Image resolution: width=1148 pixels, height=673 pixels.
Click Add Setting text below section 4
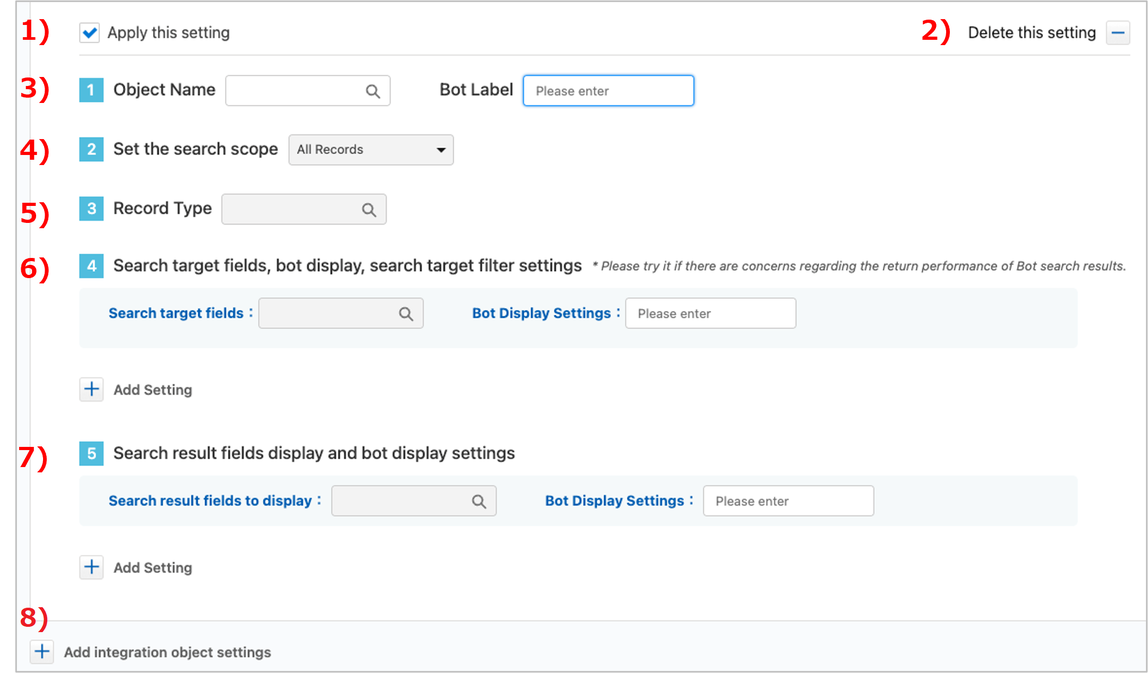pyautogui.click(x=152, y=390)
